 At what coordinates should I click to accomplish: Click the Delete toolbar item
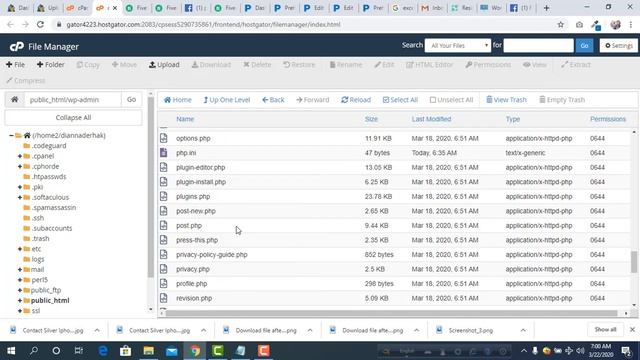(257, 64)
